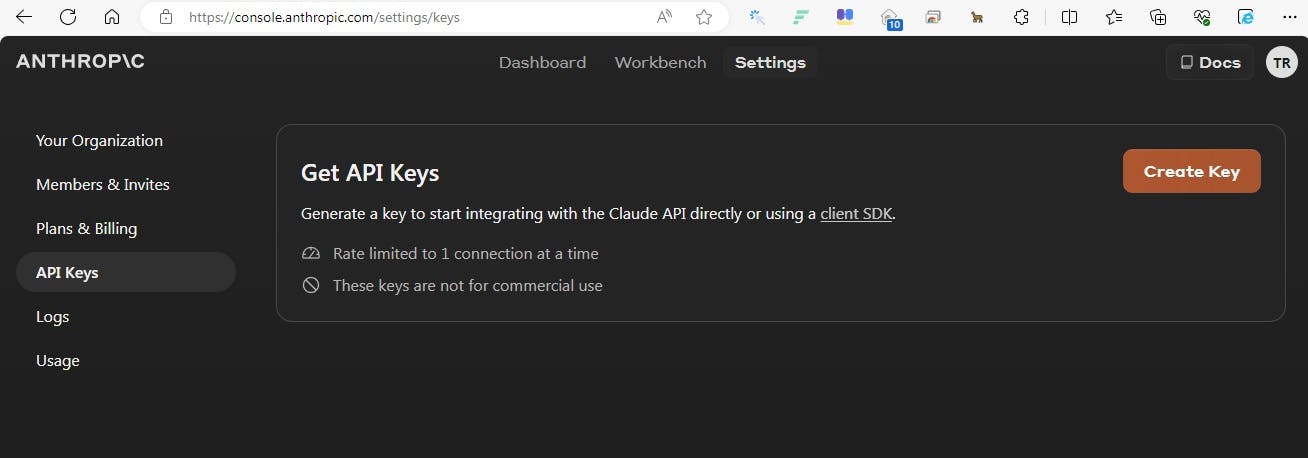The image size is (1308, 458).
Task: Open the Workbench tab
Action: [x=660, y=62]
